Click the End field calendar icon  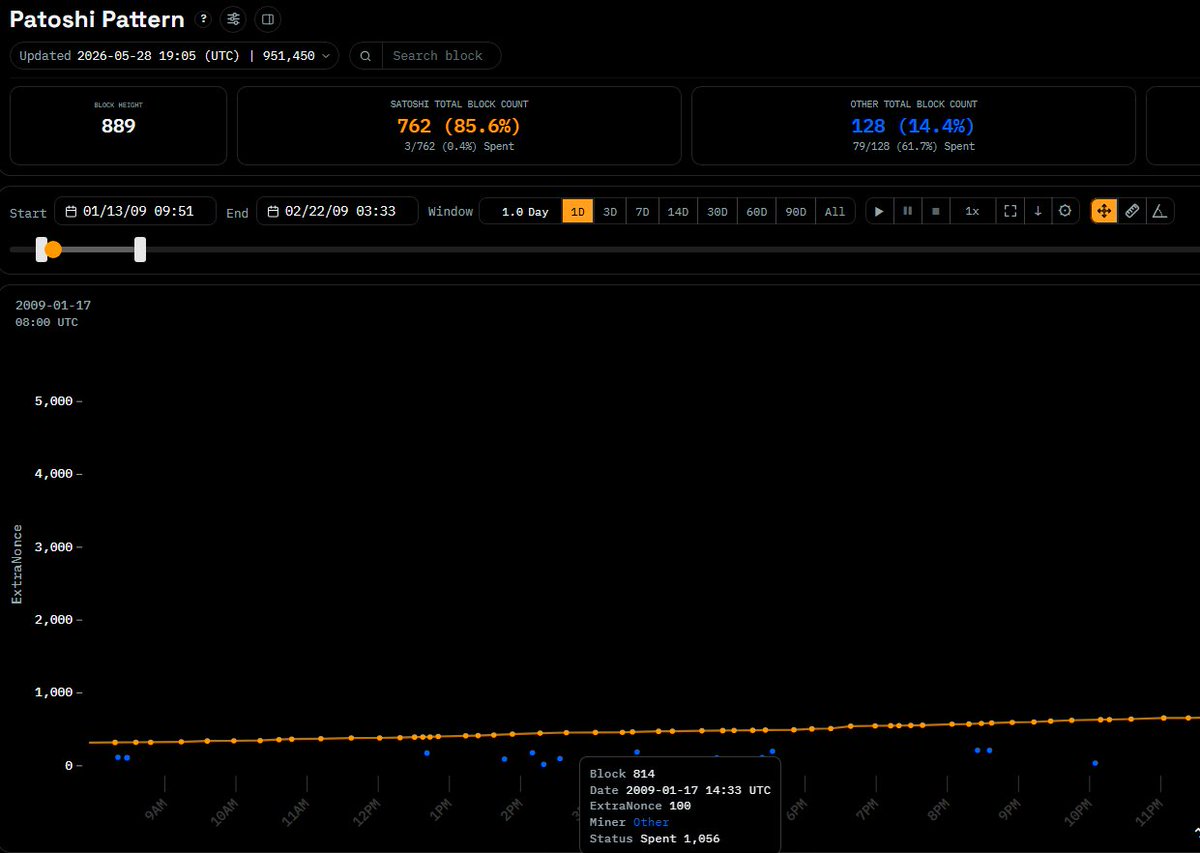click(273, 212)
